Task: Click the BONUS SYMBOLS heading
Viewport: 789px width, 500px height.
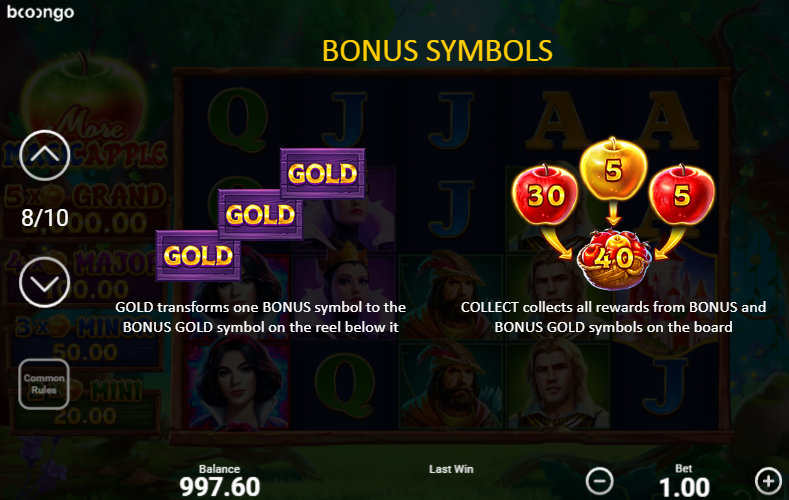Action: coord(437,51)
